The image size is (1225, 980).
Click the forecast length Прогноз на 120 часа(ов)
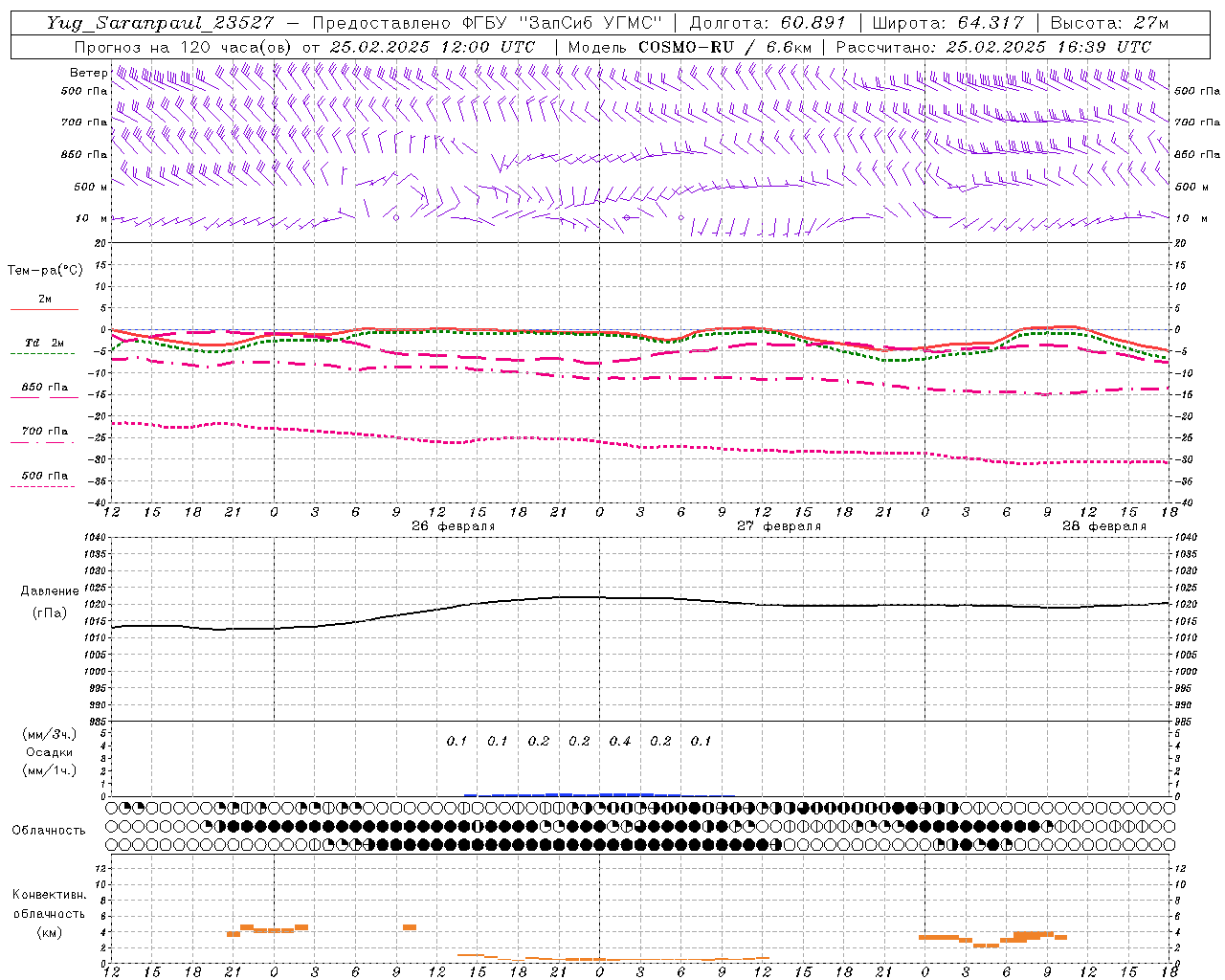184,47
